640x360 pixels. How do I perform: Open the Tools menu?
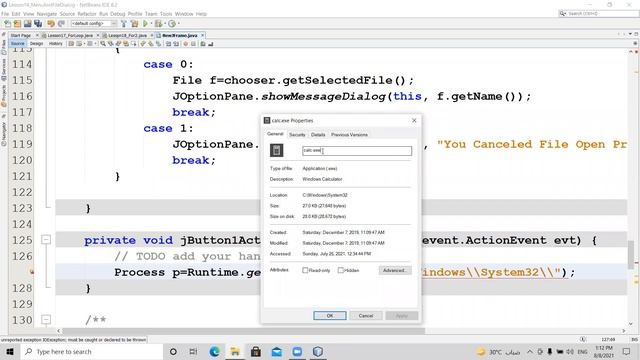click(x=166, y=14)
